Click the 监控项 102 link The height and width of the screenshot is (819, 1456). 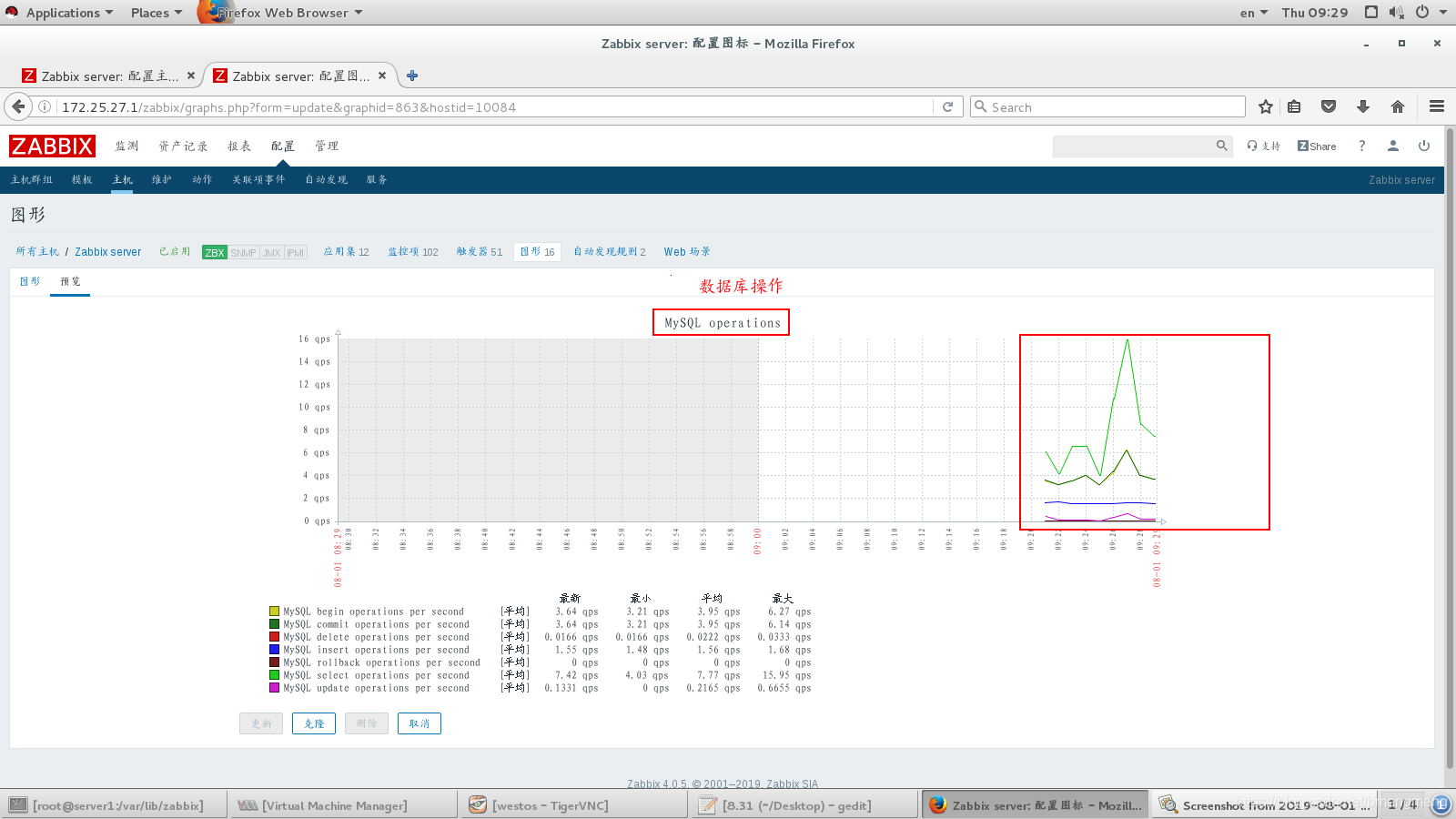(x=413, y=251)
